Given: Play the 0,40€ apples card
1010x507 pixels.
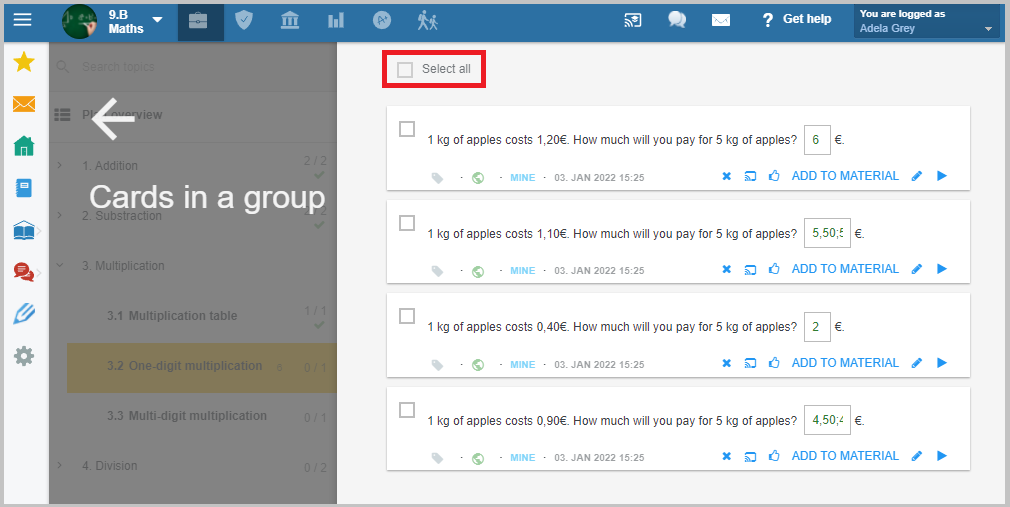Looking at the screenshot, I should coord(942,363).
